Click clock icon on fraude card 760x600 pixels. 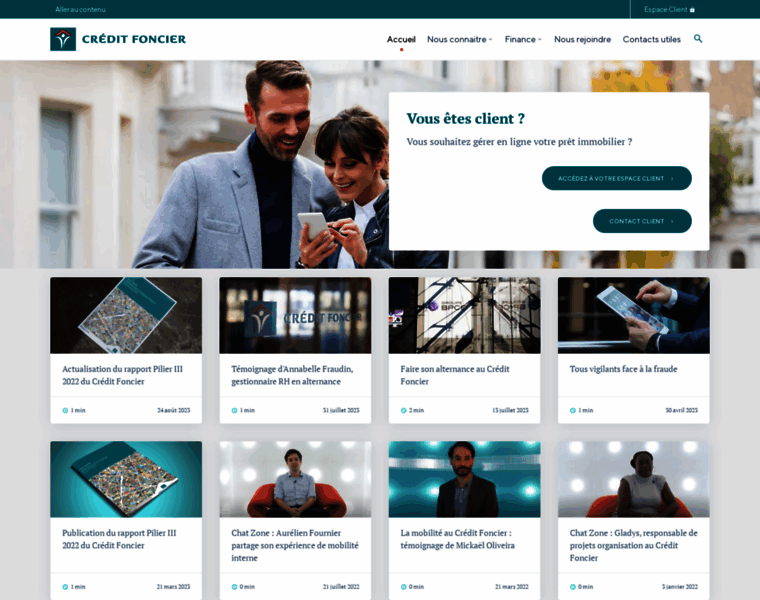pos(572,411)
